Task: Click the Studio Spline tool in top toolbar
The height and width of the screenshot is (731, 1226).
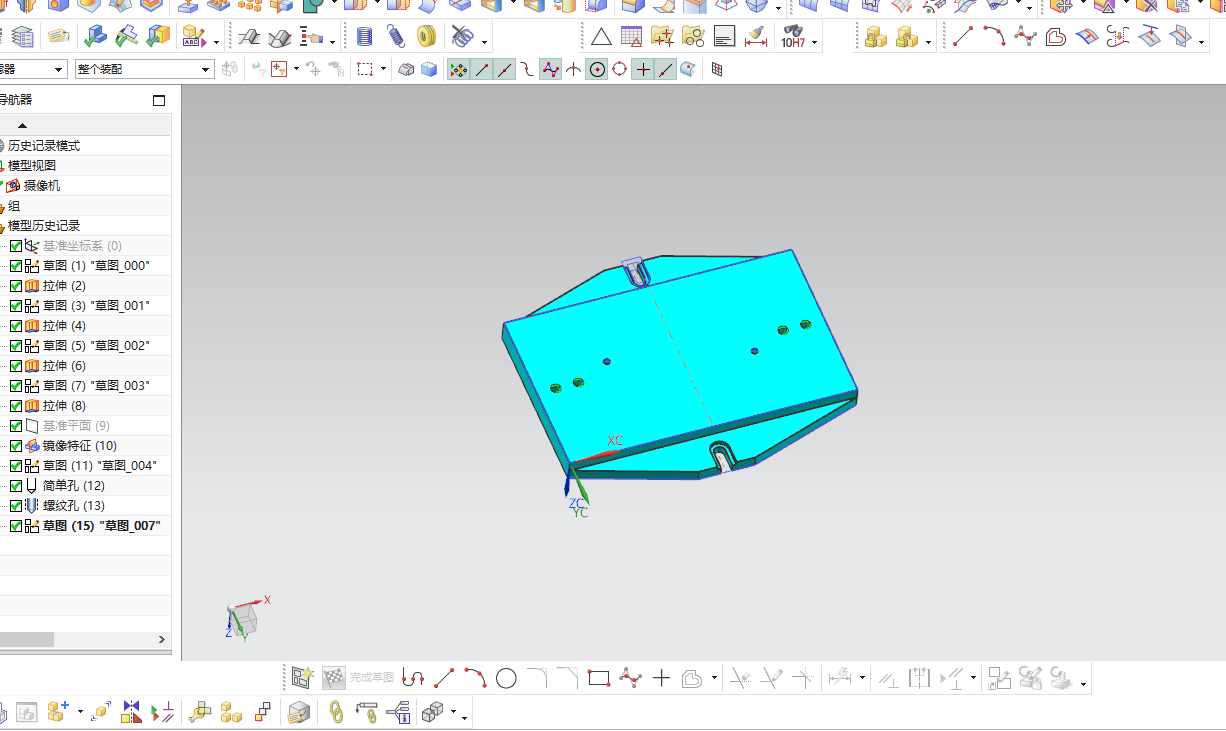Action: [1024, 37]
